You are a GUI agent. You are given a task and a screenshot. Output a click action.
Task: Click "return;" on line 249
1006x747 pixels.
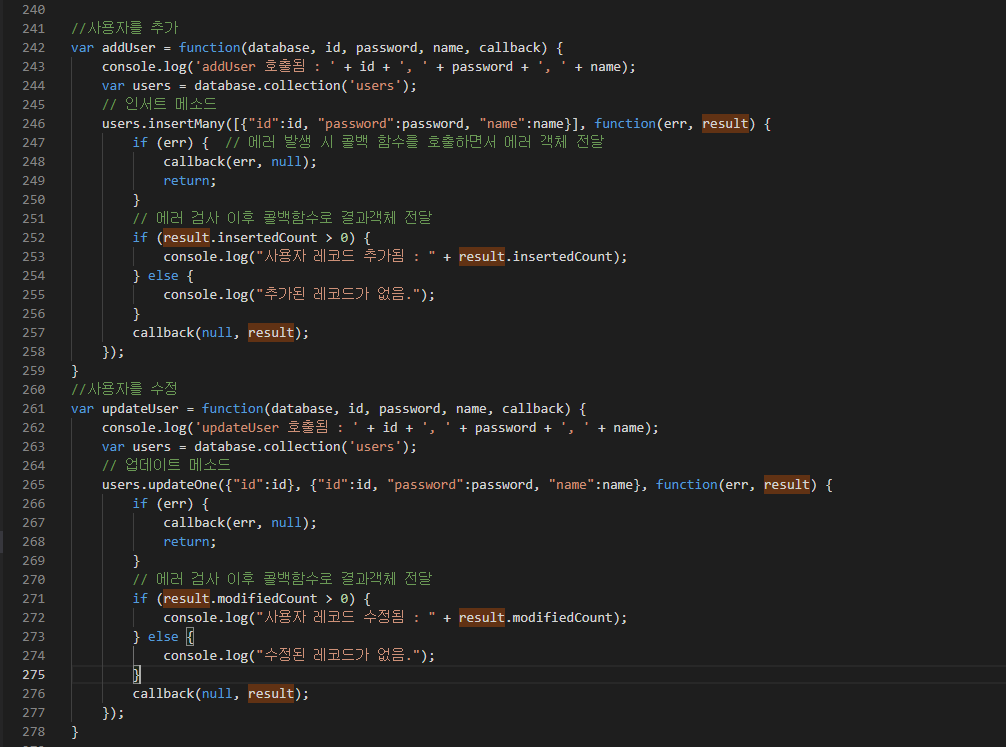click(190, 180)
